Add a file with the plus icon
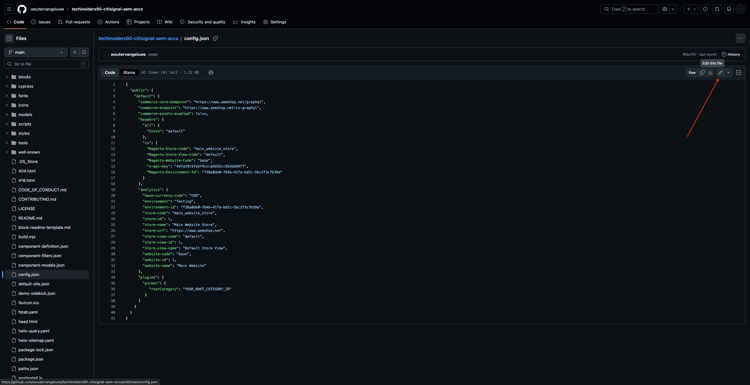This screenshot has height=385, width=750. click(75, 52)
